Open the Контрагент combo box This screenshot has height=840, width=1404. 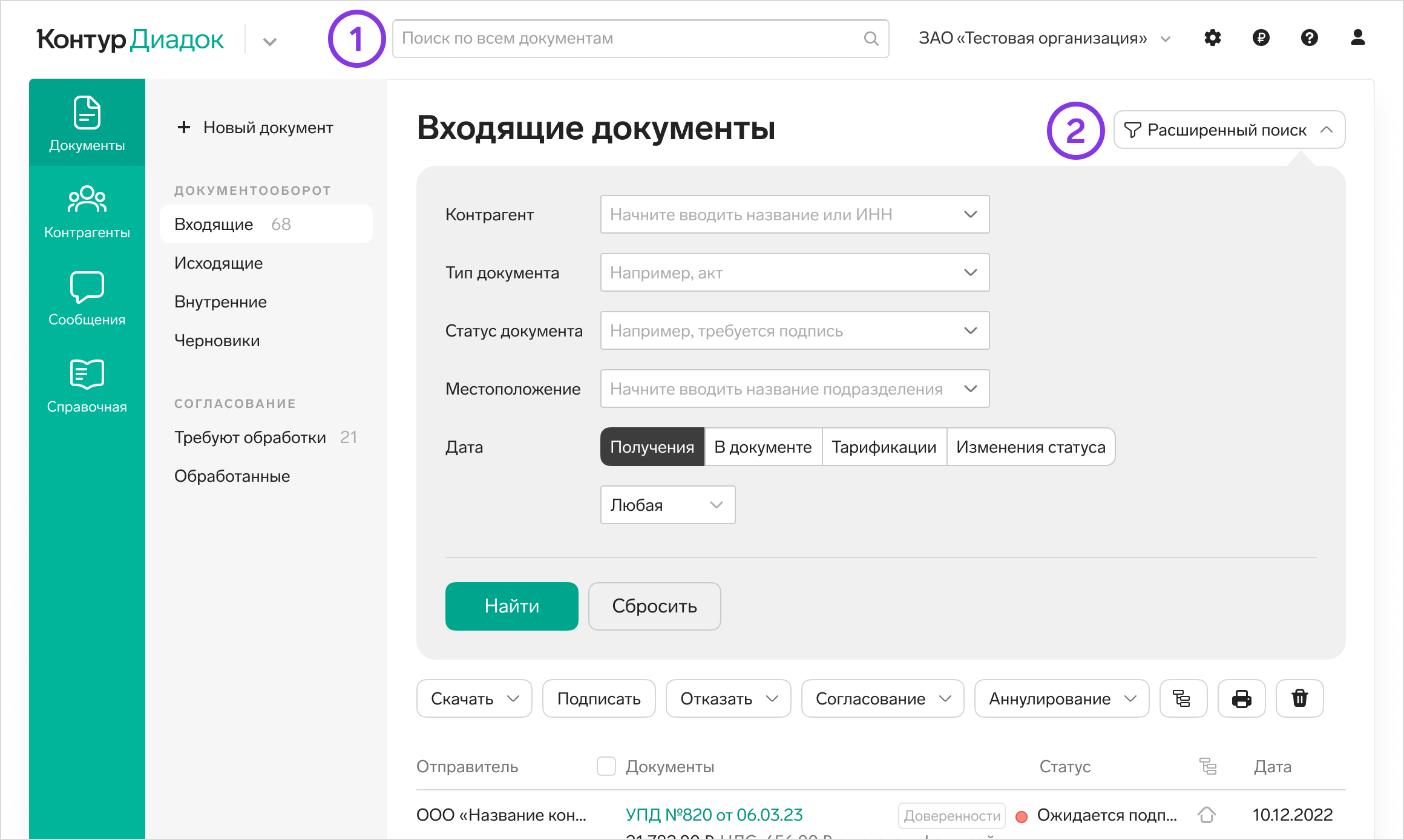(x=795, y=214)
